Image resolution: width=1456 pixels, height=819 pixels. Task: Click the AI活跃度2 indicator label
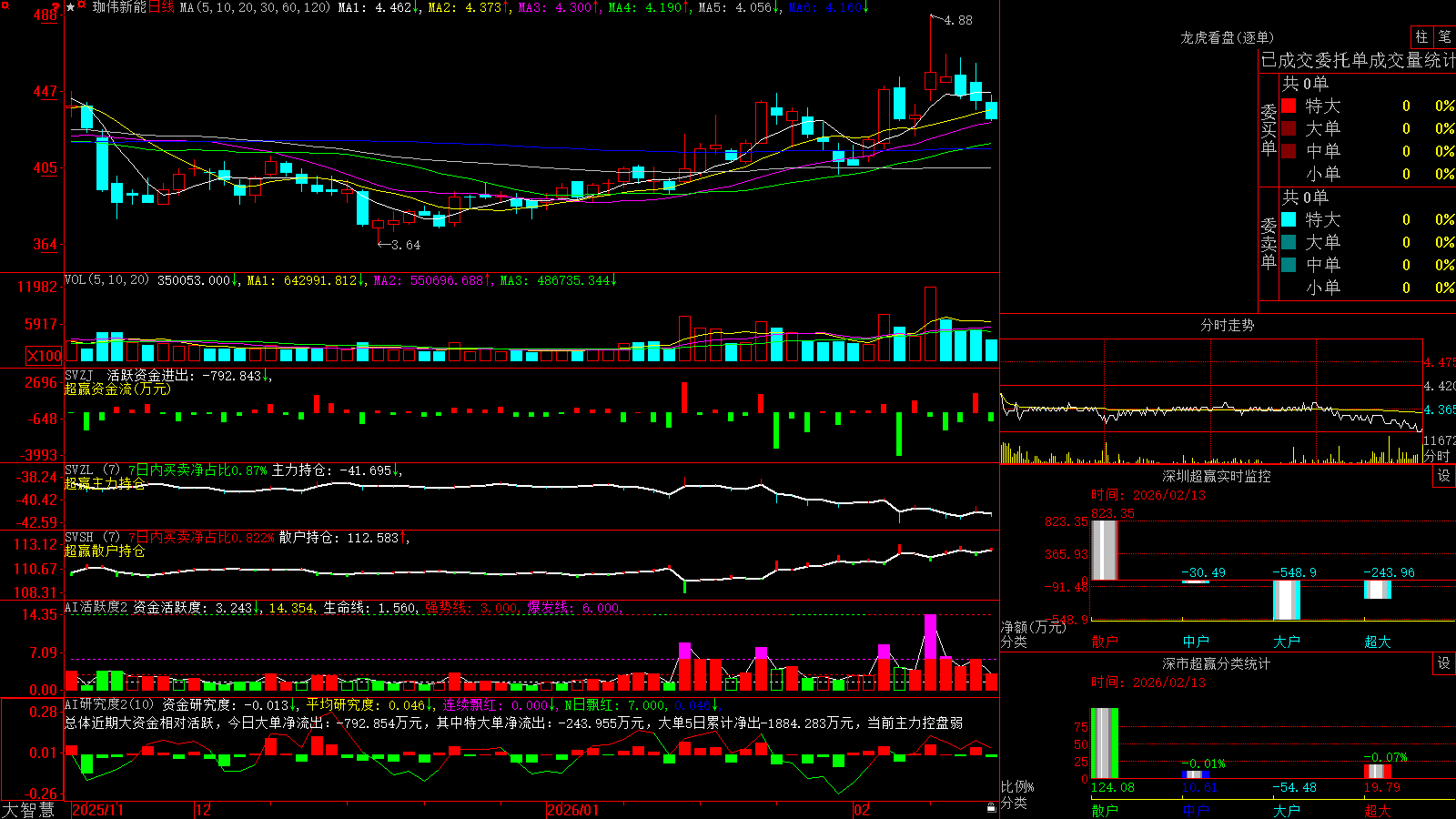96,607
